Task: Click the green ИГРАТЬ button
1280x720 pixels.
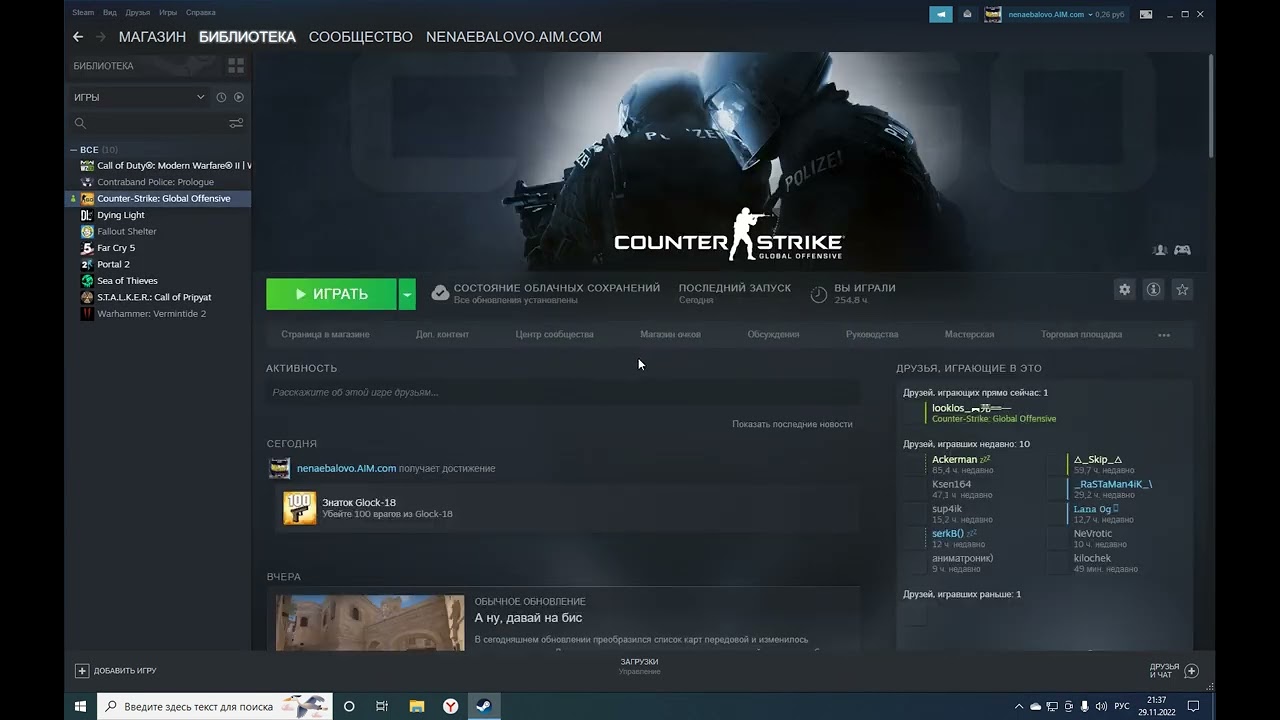Action: pyautogui.click(x=332, y=294)
